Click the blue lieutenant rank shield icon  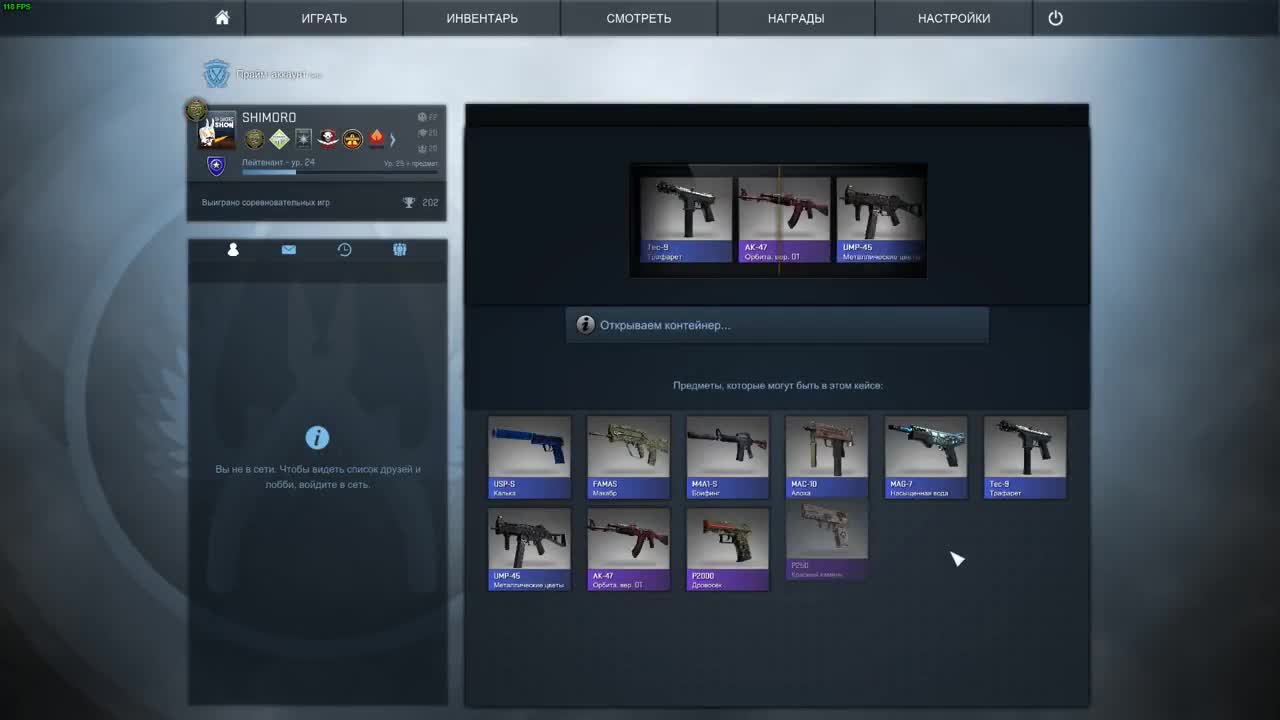pyautogui.click(x=216, y=166)
